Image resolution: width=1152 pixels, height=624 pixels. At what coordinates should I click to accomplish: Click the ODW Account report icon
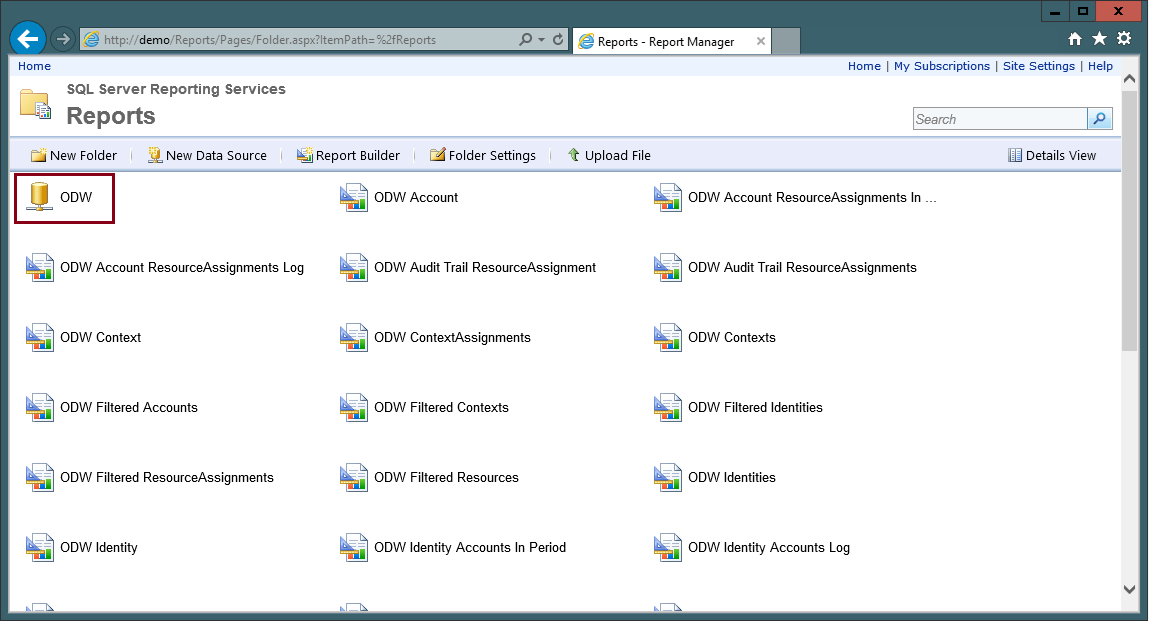coord(353,197)
